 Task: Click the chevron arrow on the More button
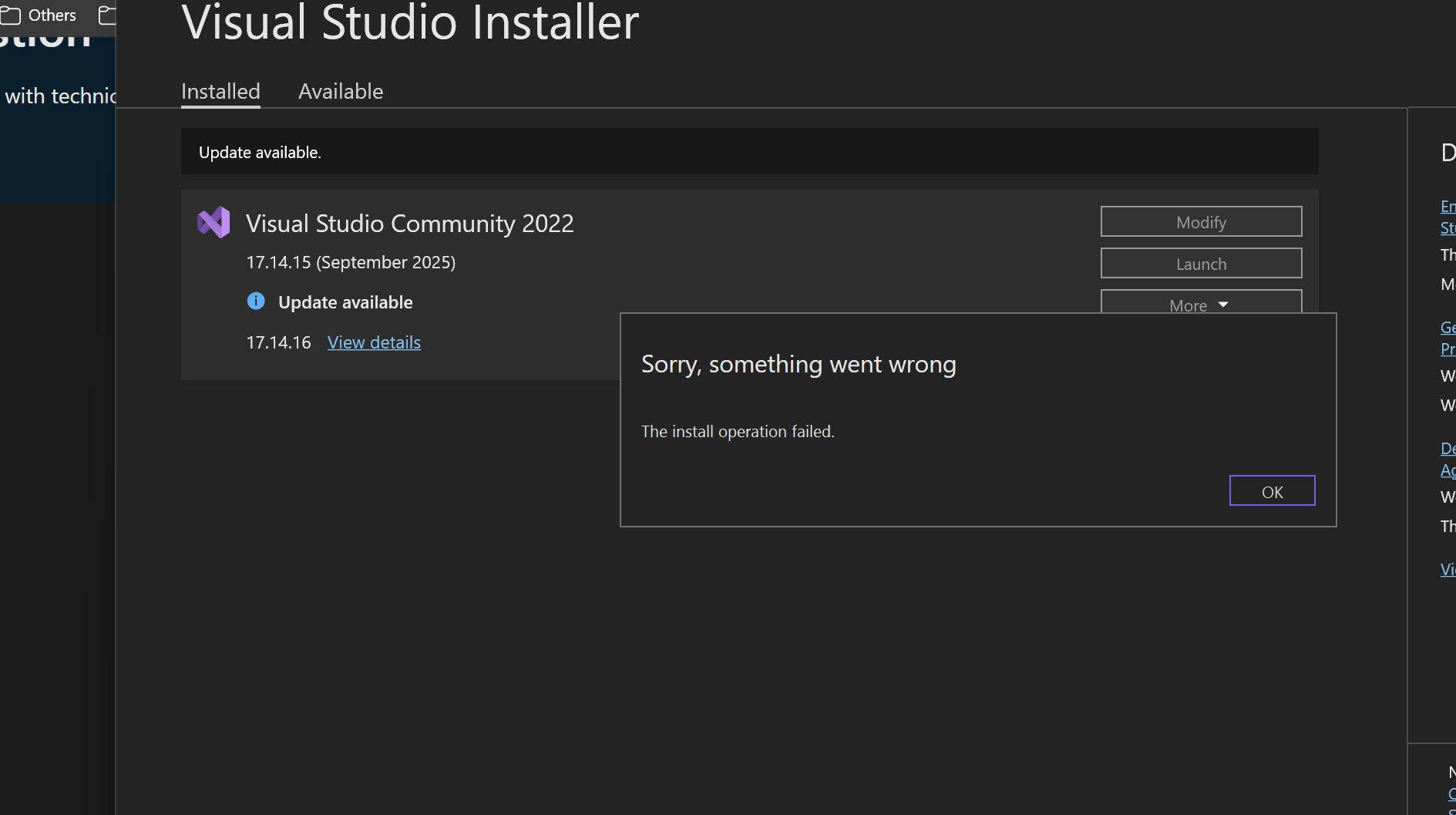pyautogui.click(x=1224, y=305)
